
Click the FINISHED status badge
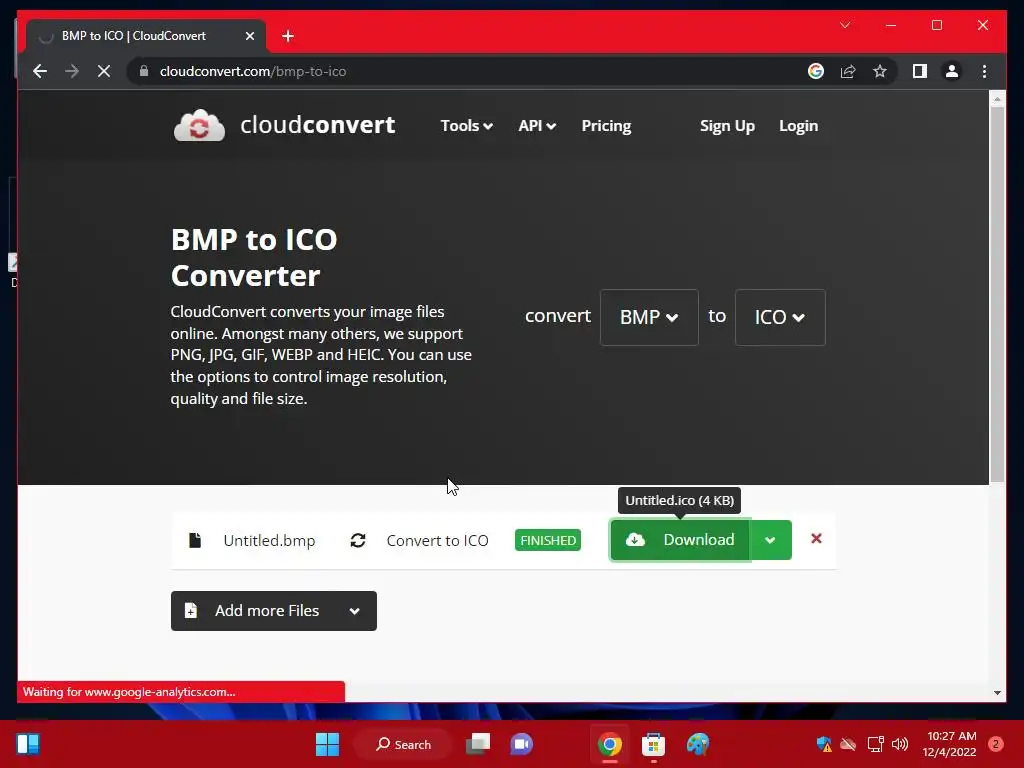(547, 540)
